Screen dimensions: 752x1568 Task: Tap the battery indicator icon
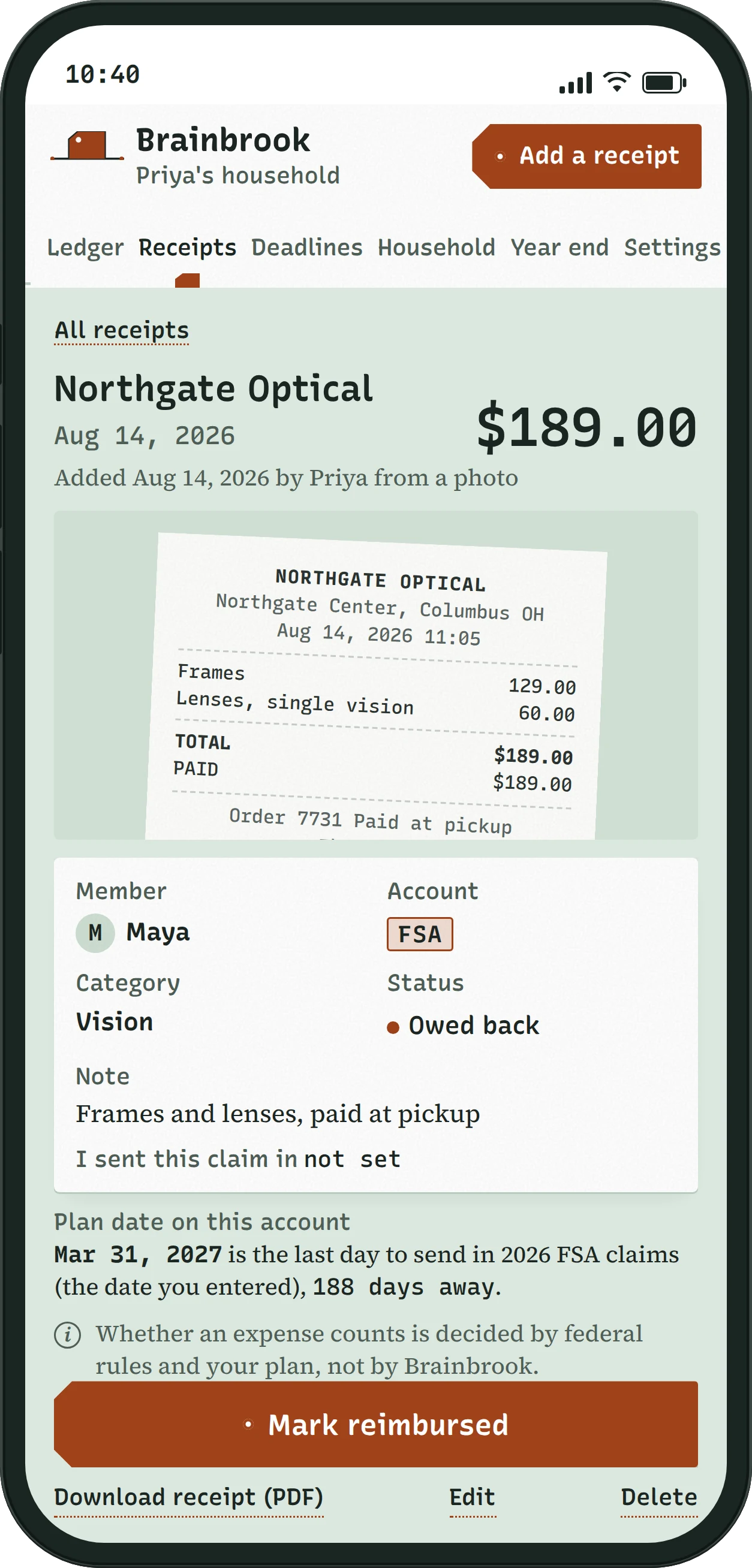click(x=664, y=82)
